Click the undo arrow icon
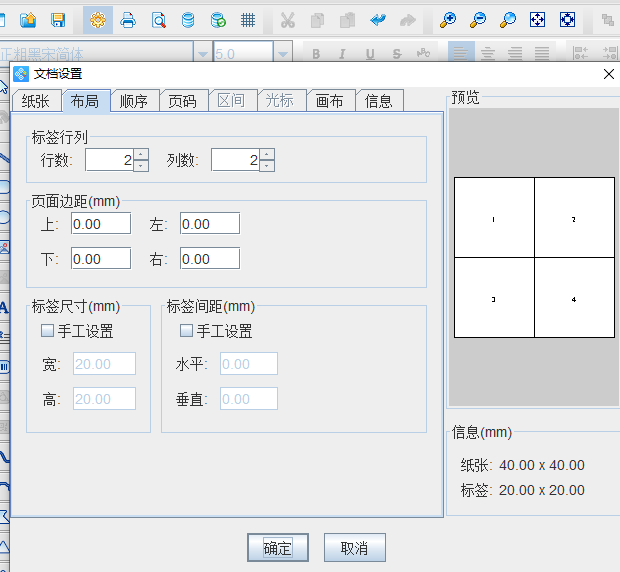This screenshot has width=620, height=572. [x=377, y=20]
